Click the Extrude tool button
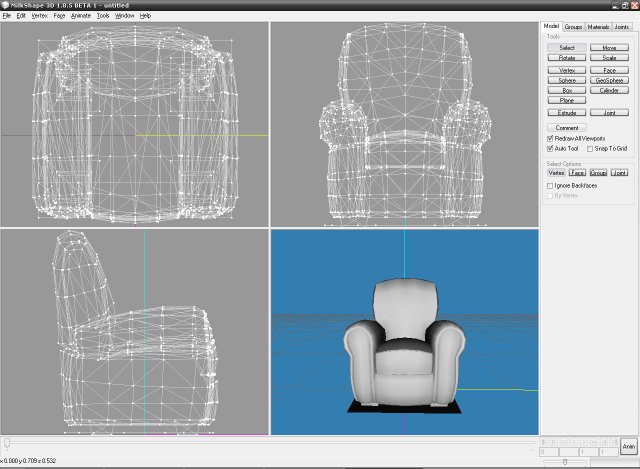Viewport: 640px width, 469px height. click(x=566, y=113)
